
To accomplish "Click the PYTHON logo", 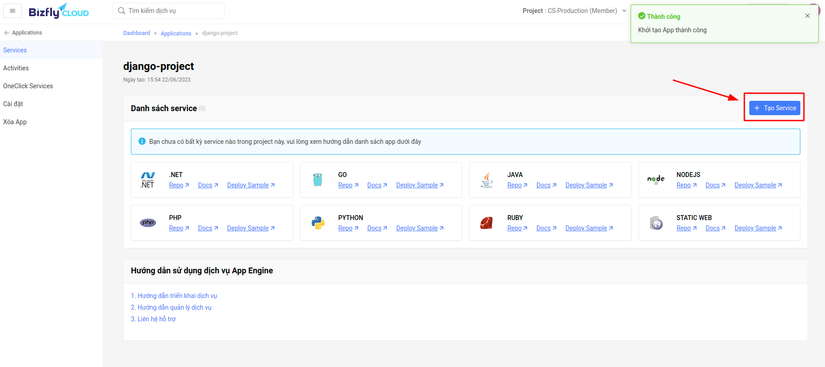I will tap(317, 223).
